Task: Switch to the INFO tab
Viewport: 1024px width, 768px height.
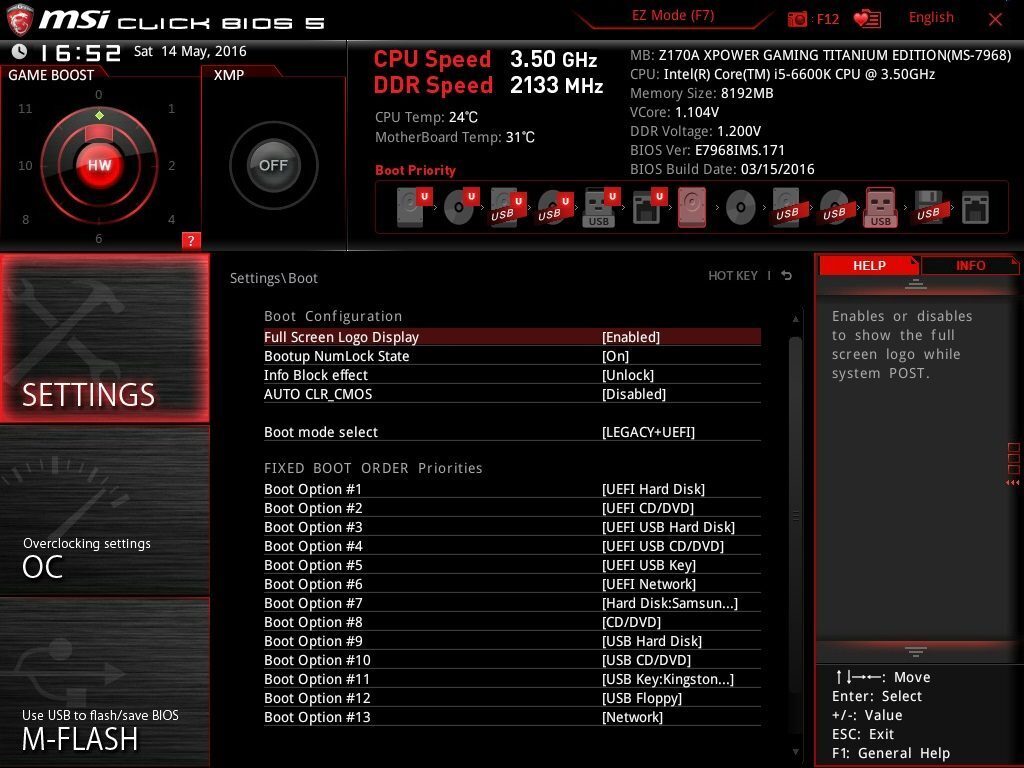Action: click(x=970, y=265)
